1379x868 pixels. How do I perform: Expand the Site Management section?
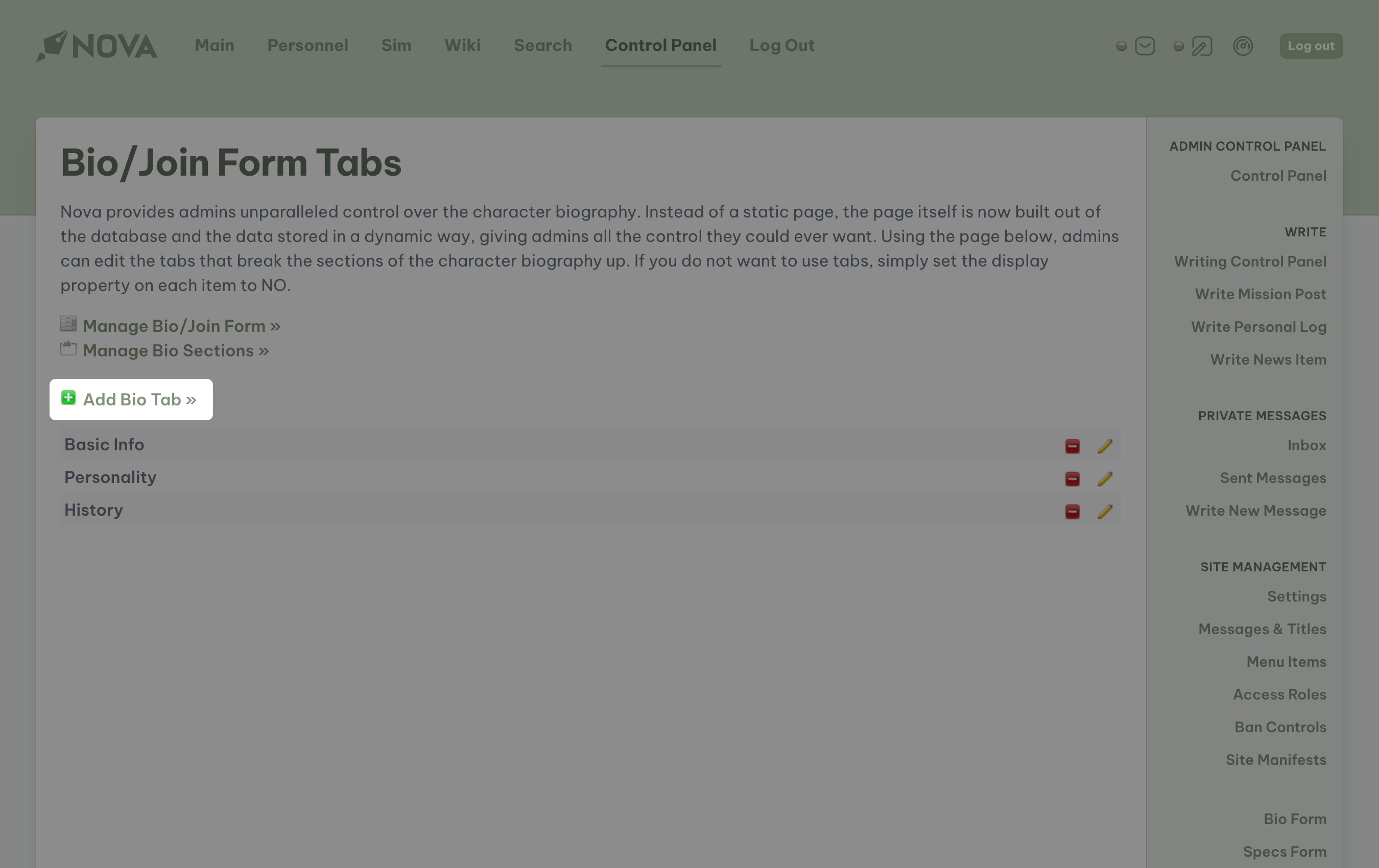coord(1263,566)
